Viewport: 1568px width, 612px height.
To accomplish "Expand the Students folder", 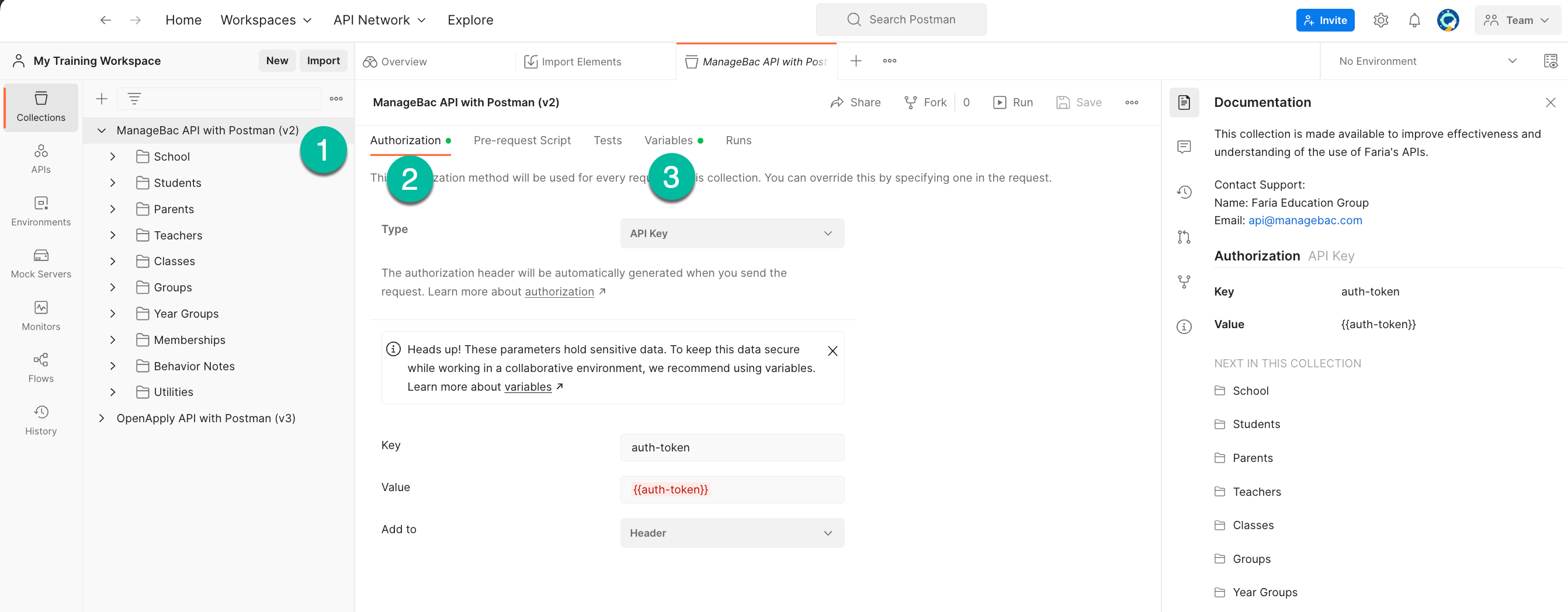I will point(113,183).
